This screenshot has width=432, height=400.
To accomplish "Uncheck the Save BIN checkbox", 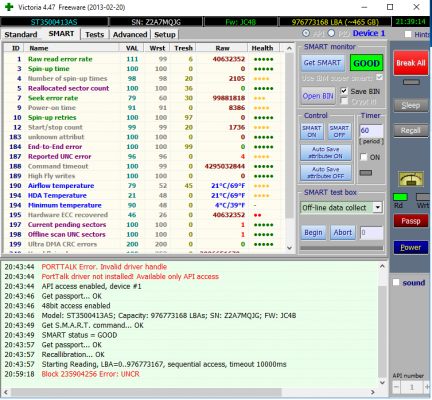I will click(x=344, y=91).
